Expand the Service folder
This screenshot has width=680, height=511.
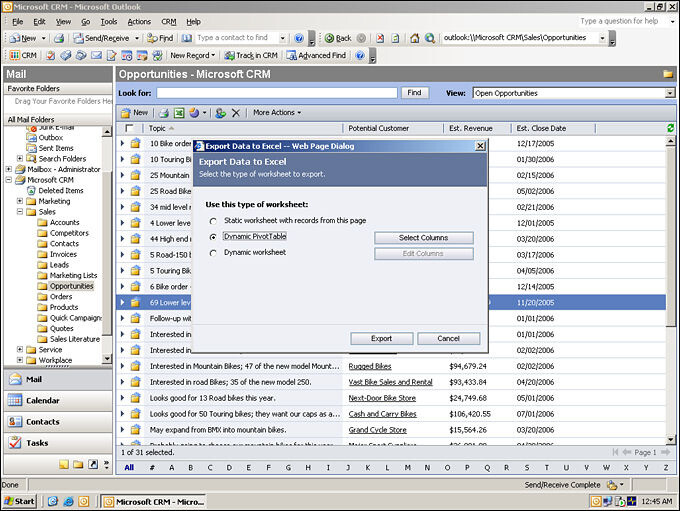pos(20,349)
